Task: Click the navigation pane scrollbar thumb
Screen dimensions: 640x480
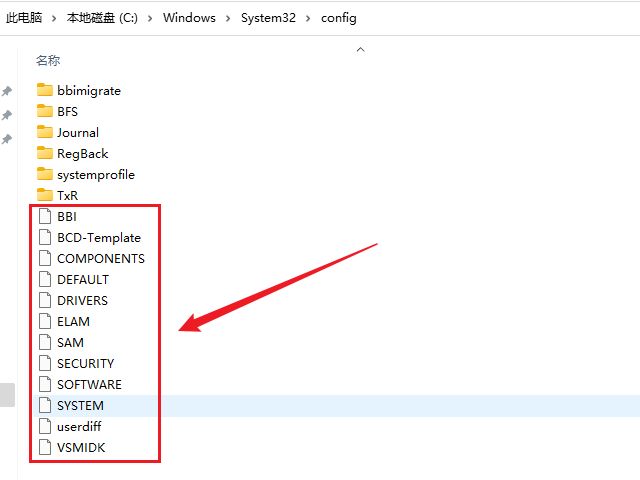Action: click(7, 395)
